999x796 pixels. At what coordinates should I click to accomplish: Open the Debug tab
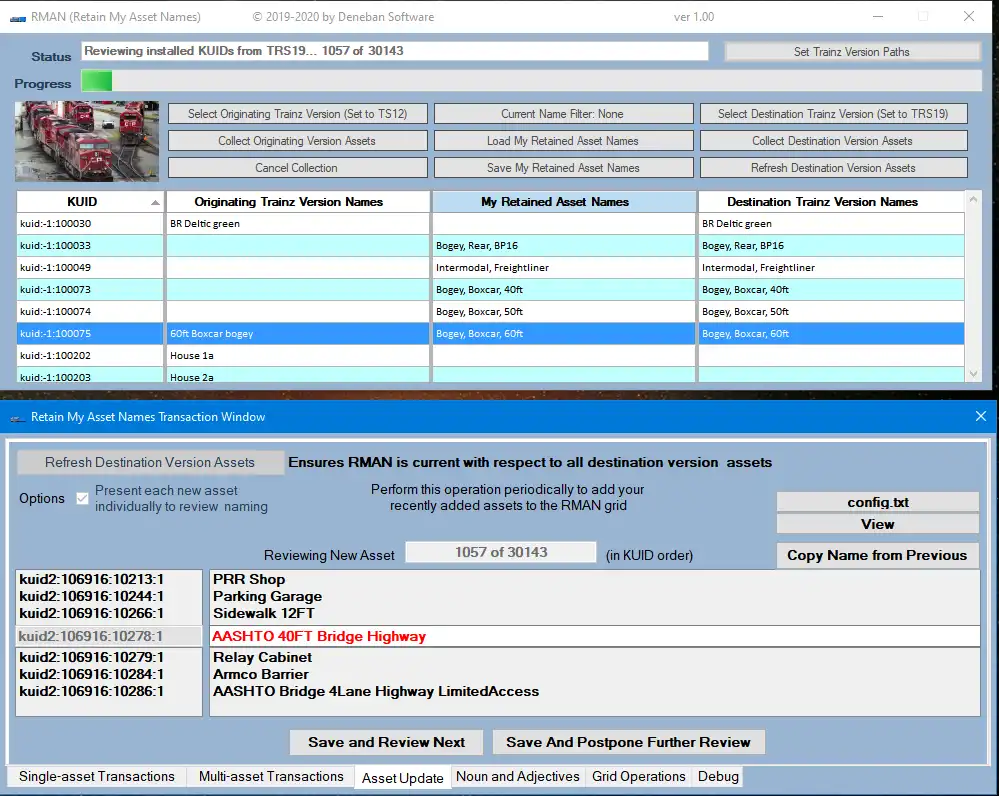tap(718, 776)
